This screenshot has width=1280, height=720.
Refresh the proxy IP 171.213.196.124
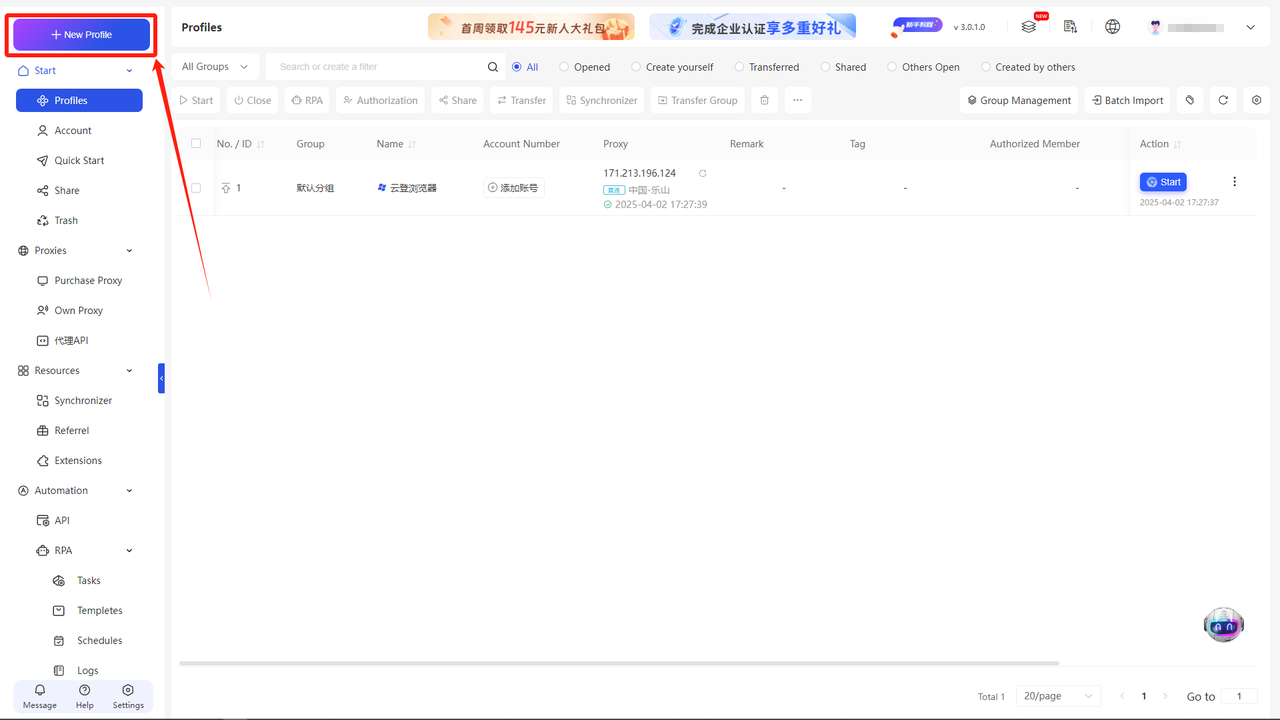click(x=702, y=172)
